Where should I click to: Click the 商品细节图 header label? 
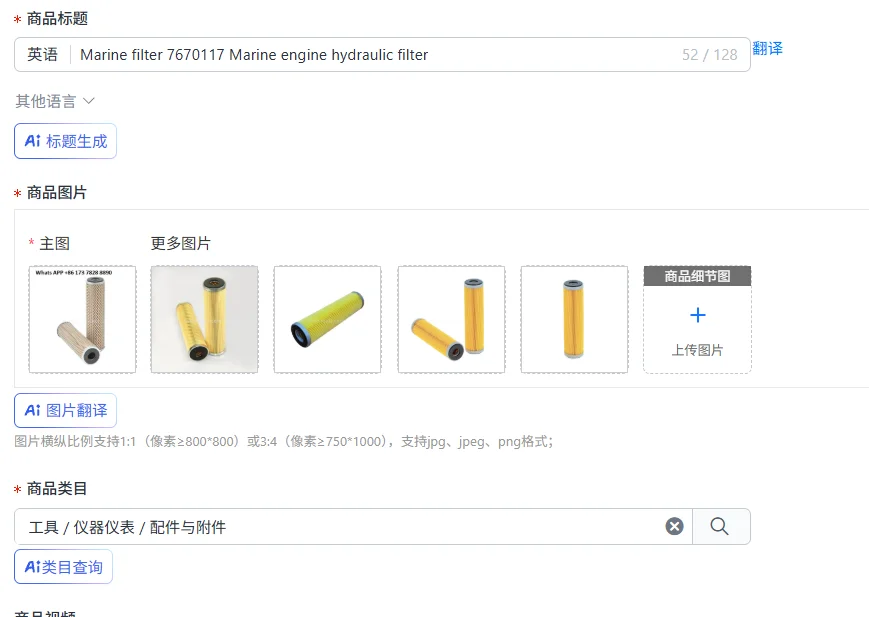[697, 276]
